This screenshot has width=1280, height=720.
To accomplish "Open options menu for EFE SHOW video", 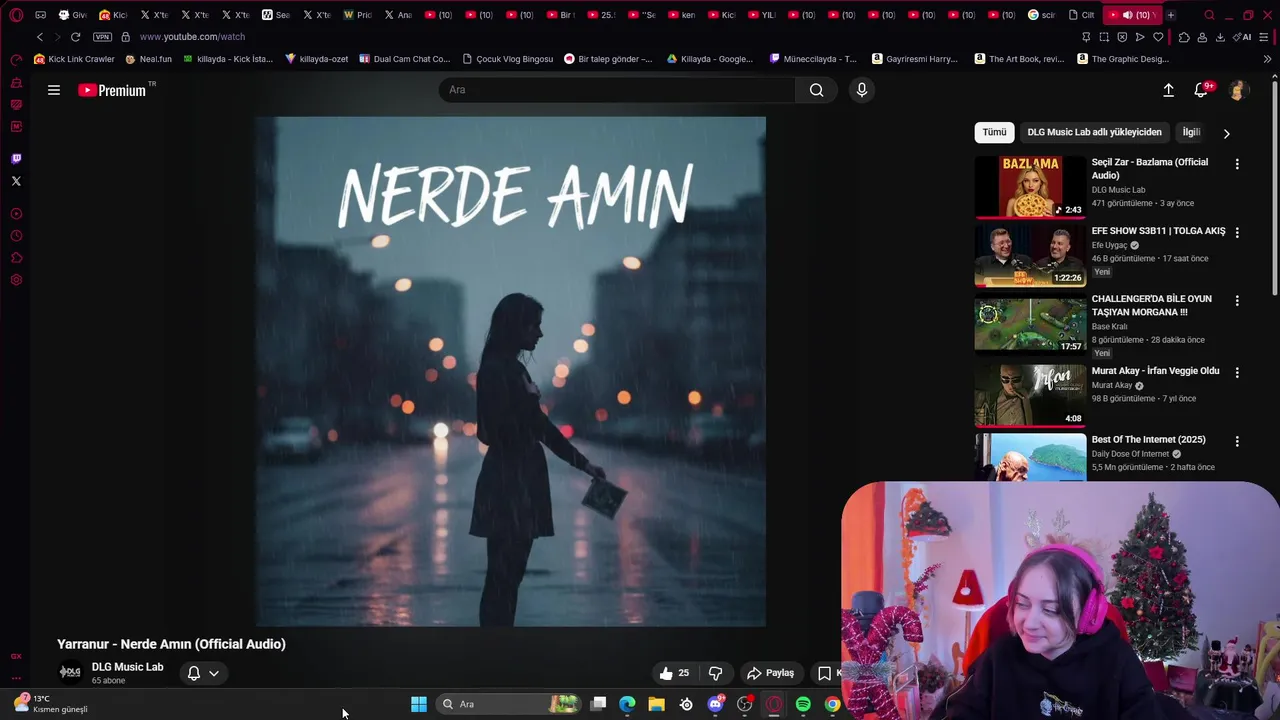I will click(x=1237, y=232).
